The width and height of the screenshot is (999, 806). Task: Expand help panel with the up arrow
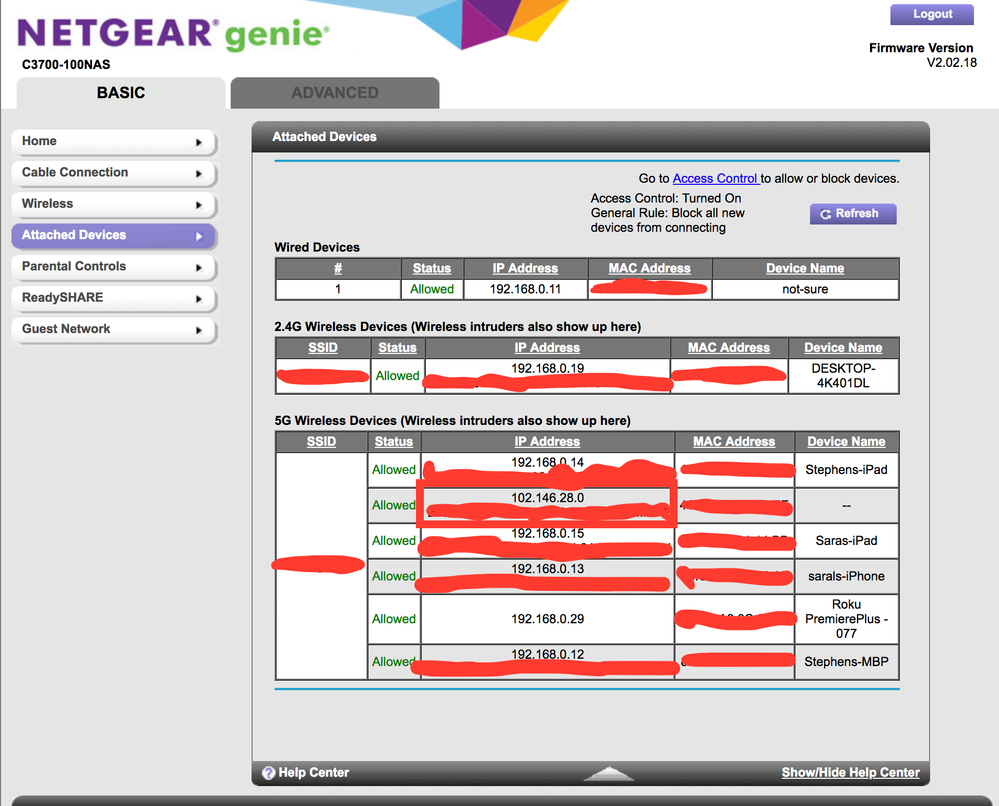[608, 774]
